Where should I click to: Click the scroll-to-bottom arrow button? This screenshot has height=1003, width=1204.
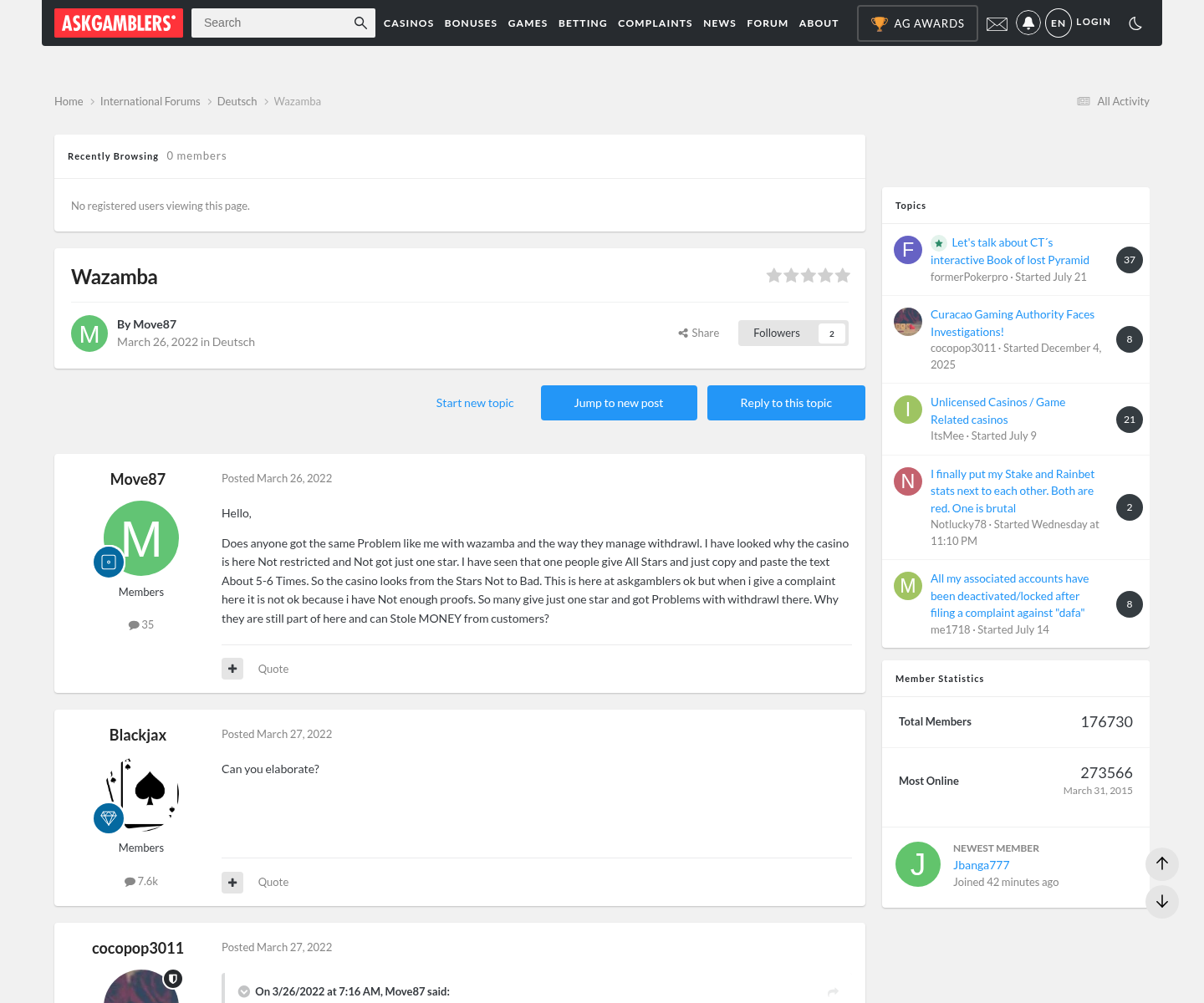click(x=1162, y=902)
